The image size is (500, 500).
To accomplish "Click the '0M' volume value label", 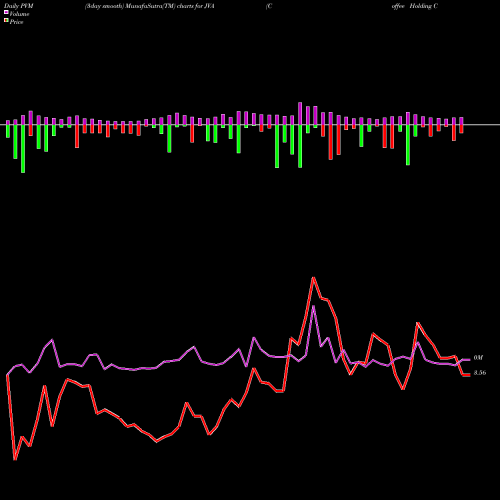I will (x=478, y=358).
